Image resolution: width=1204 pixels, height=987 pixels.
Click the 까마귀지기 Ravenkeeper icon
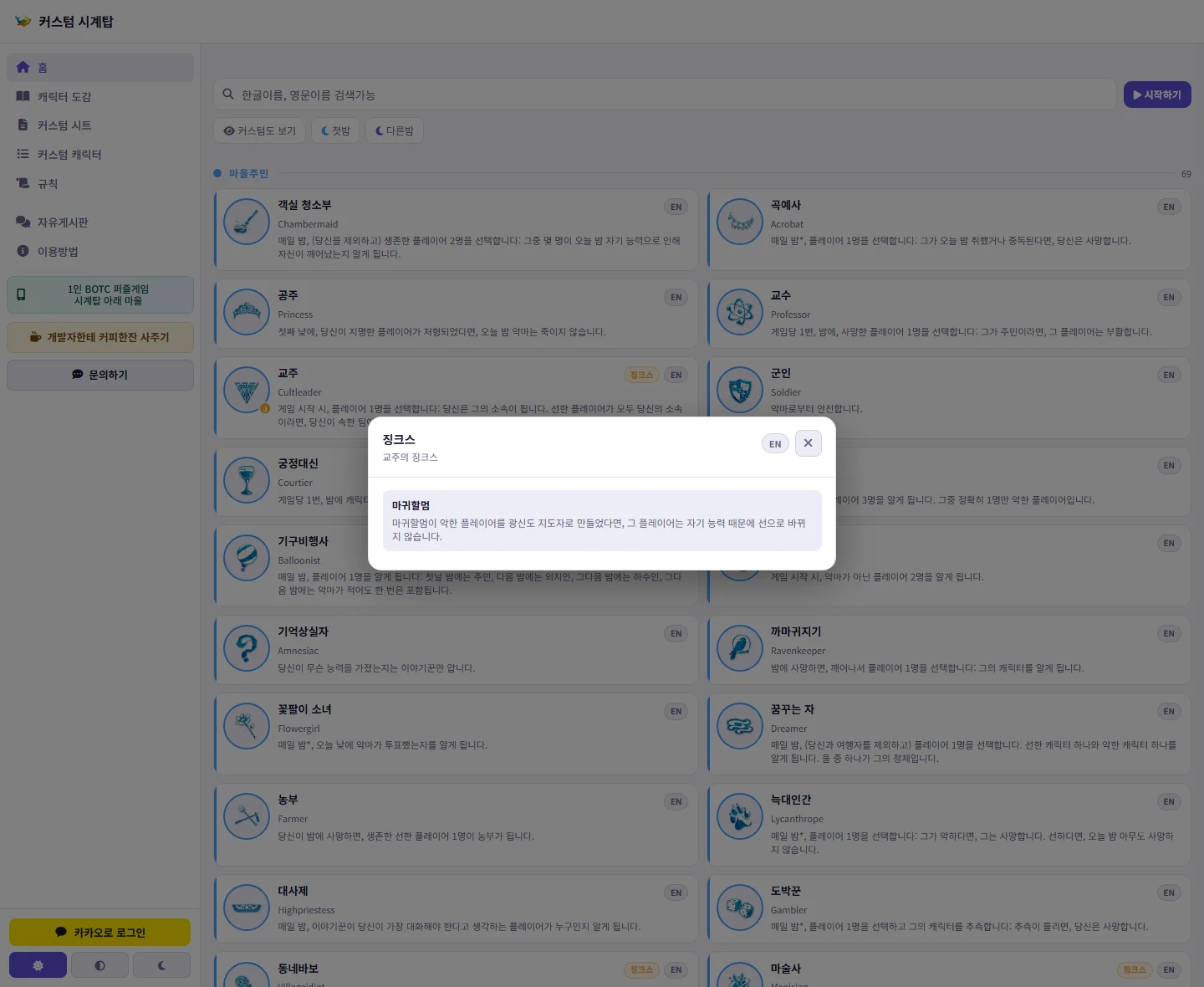[740, 648]
